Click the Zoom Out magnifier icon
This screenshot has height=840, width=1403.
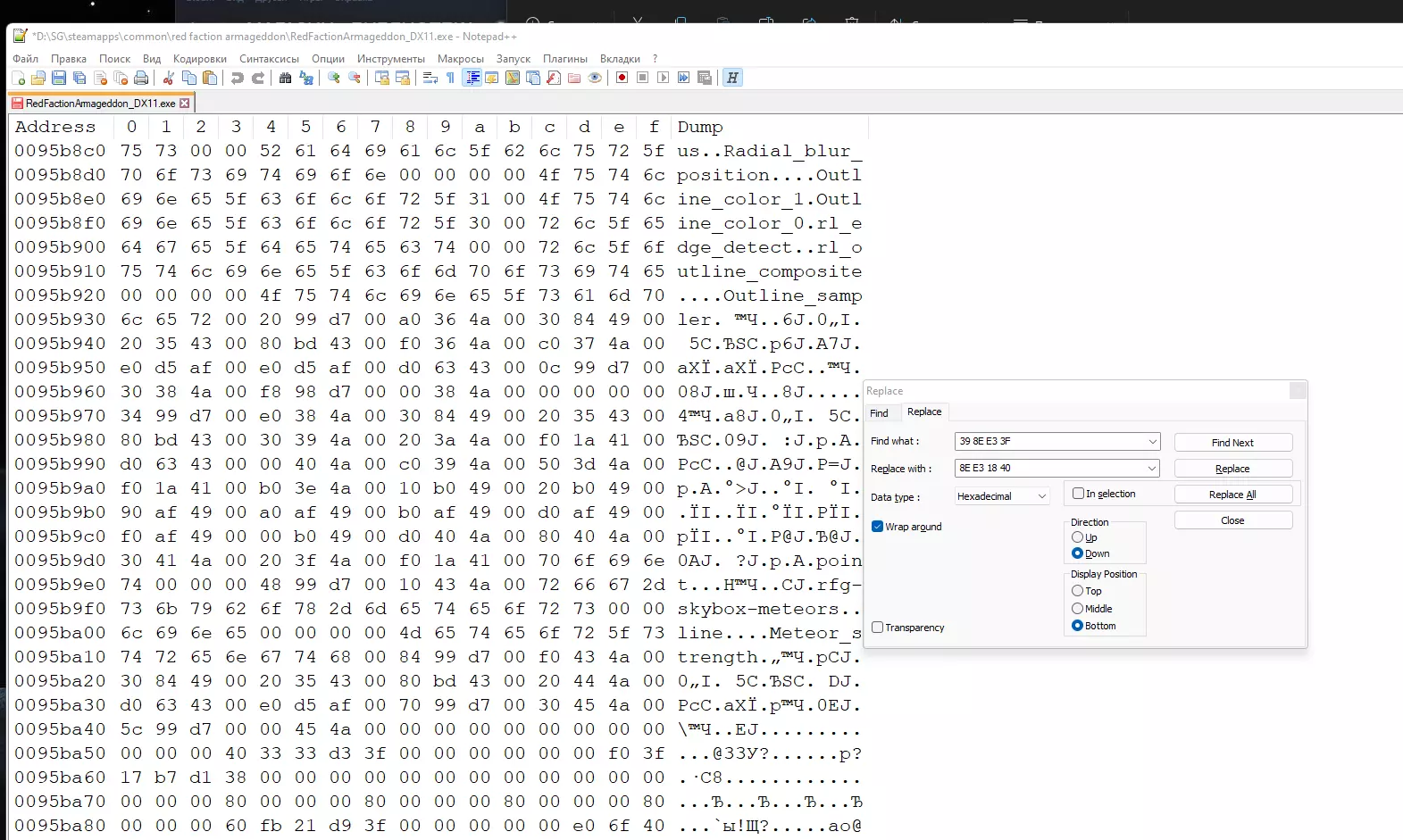pos(354,78)
